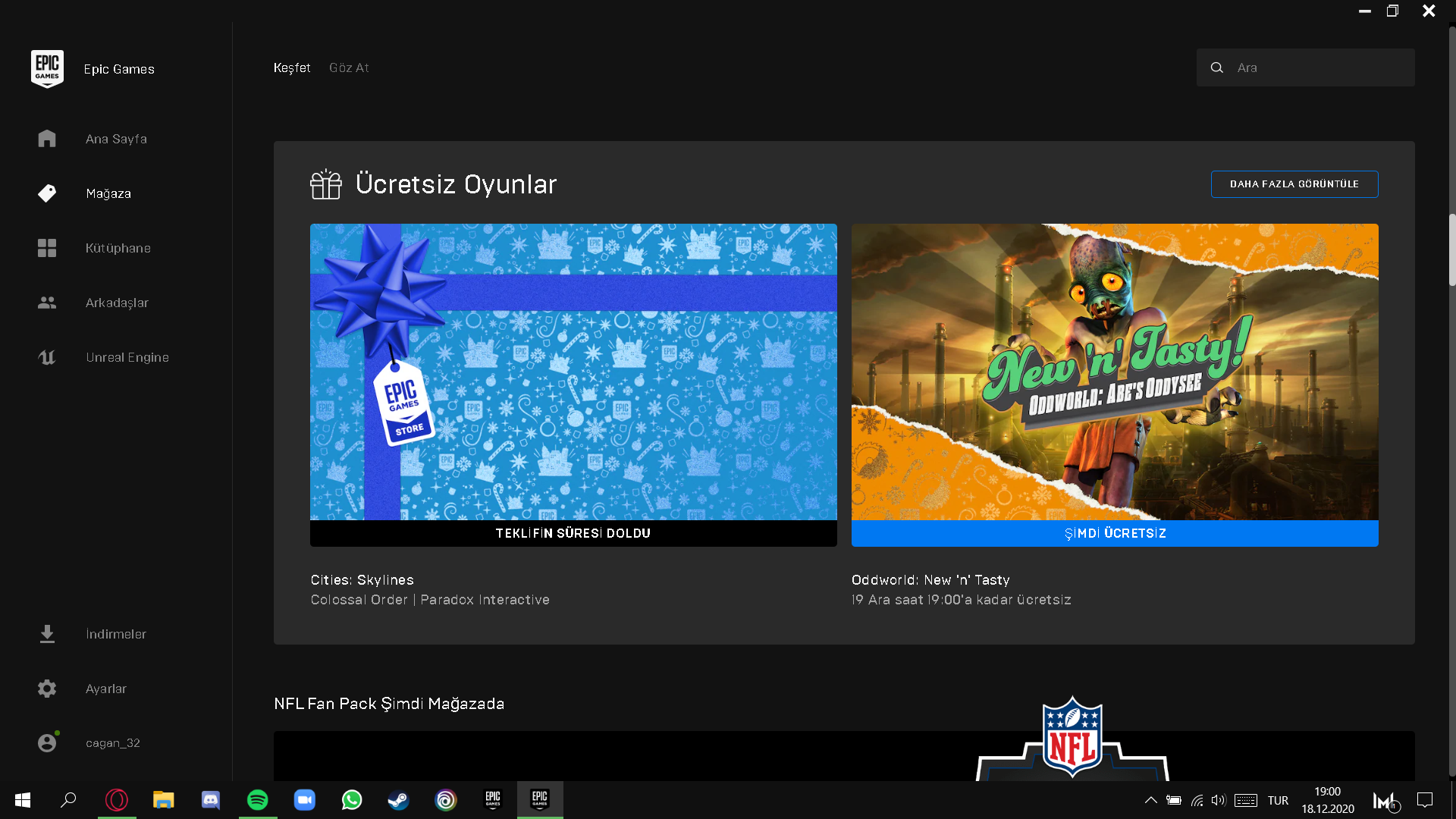Open Ayarlar settings gear icon
The image size is (1456, 819).
pyautogui.click(x=47, y=689)
